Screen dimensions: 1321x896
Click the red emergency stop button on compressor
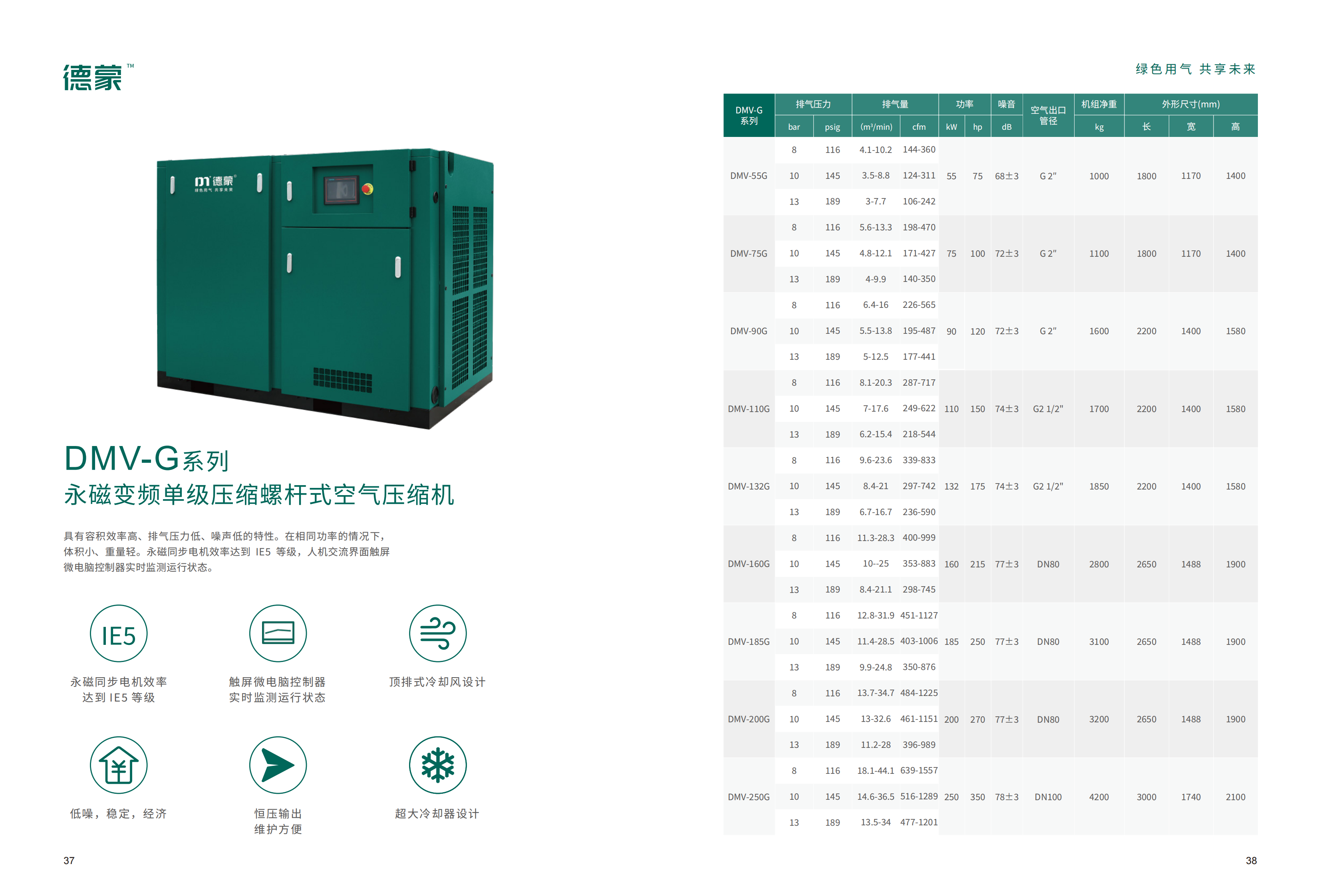[x=367, y=188]
